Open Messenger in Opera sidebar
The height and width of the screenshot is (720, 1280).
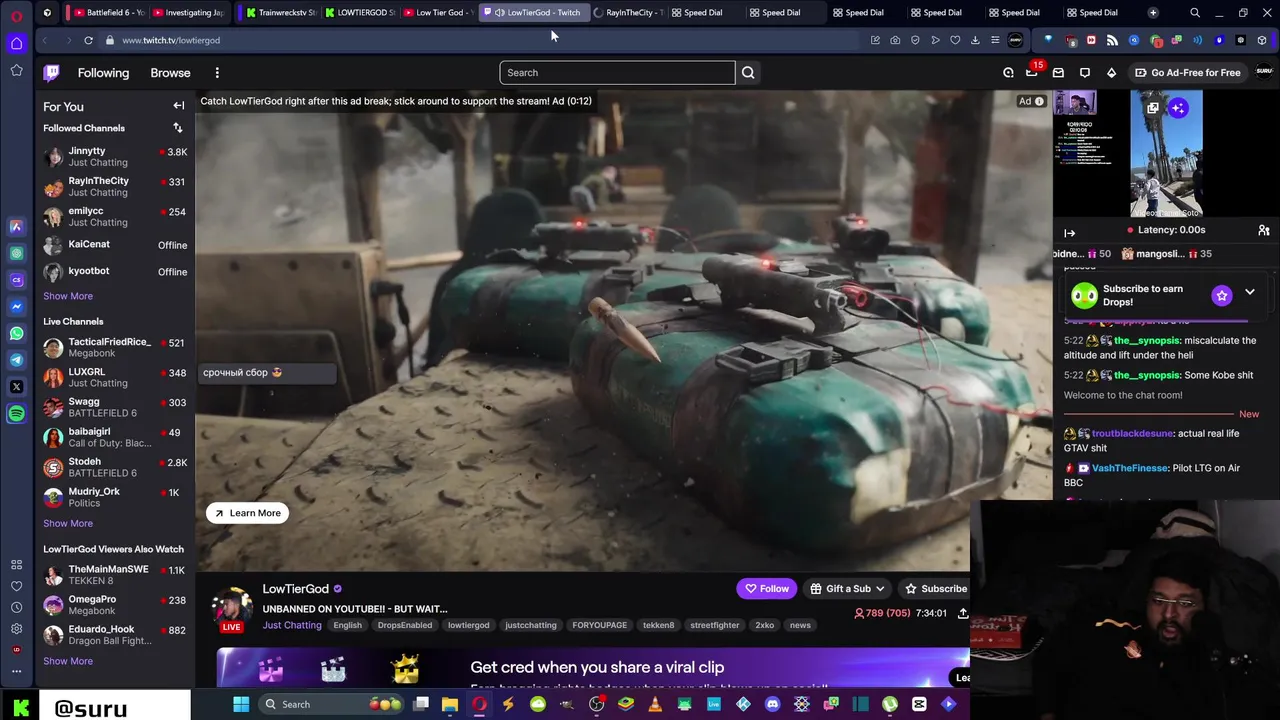(x=16, y=306)
